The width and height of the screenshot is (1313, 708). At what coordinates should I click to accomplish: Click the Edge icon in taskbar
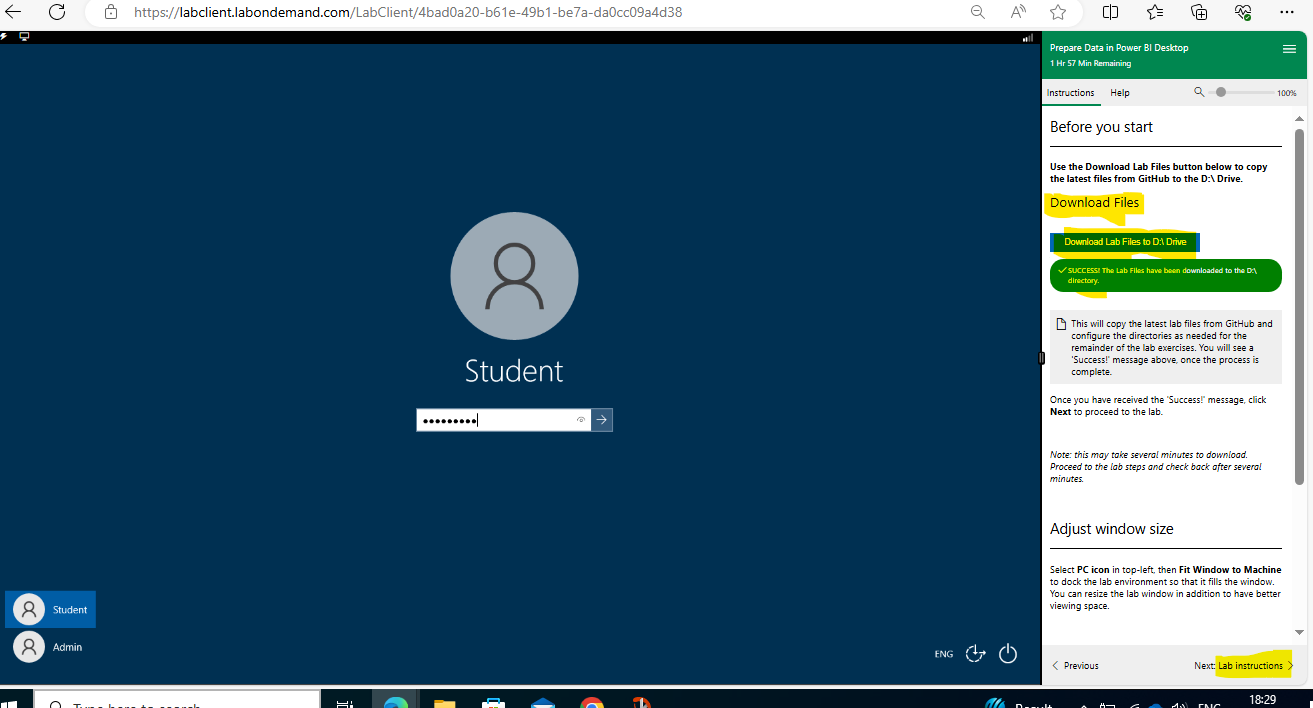pos(396,703)
